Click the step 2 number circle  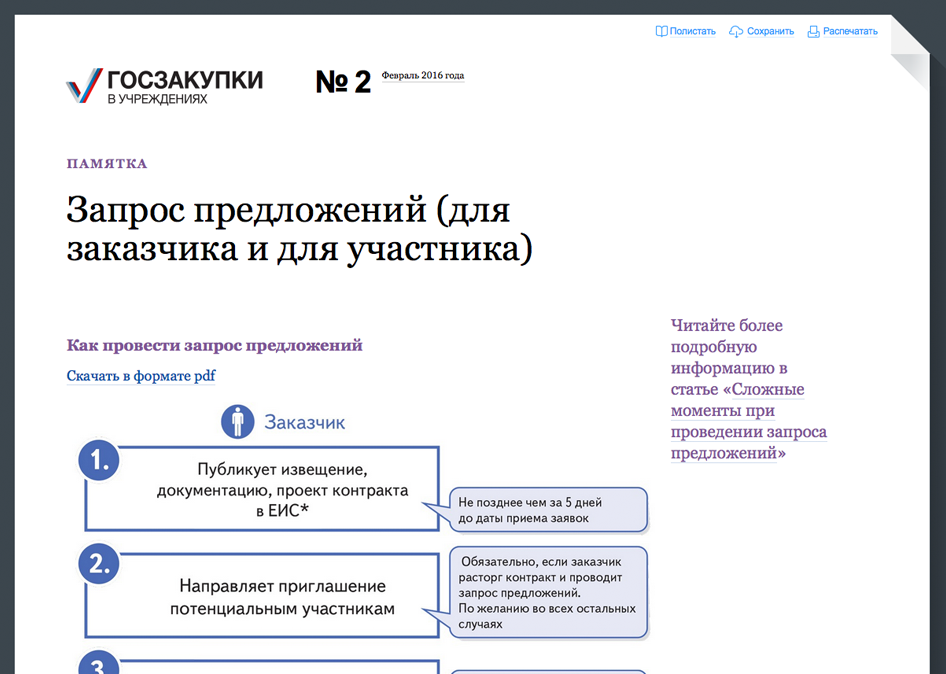point(99,564)
